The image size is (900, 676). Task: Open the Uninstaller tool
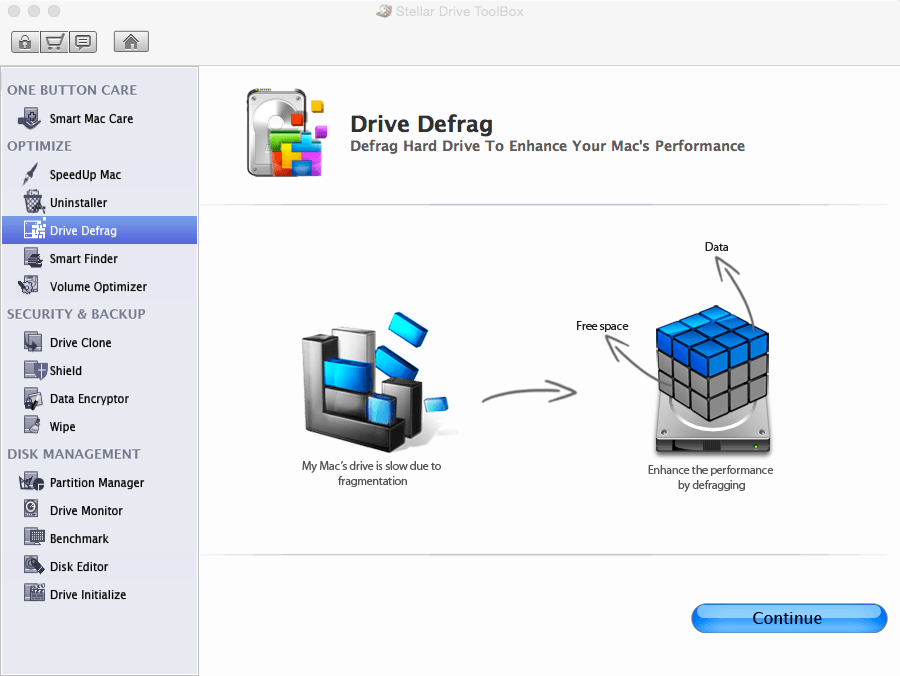pyautogui.click(x=78, y=203)
